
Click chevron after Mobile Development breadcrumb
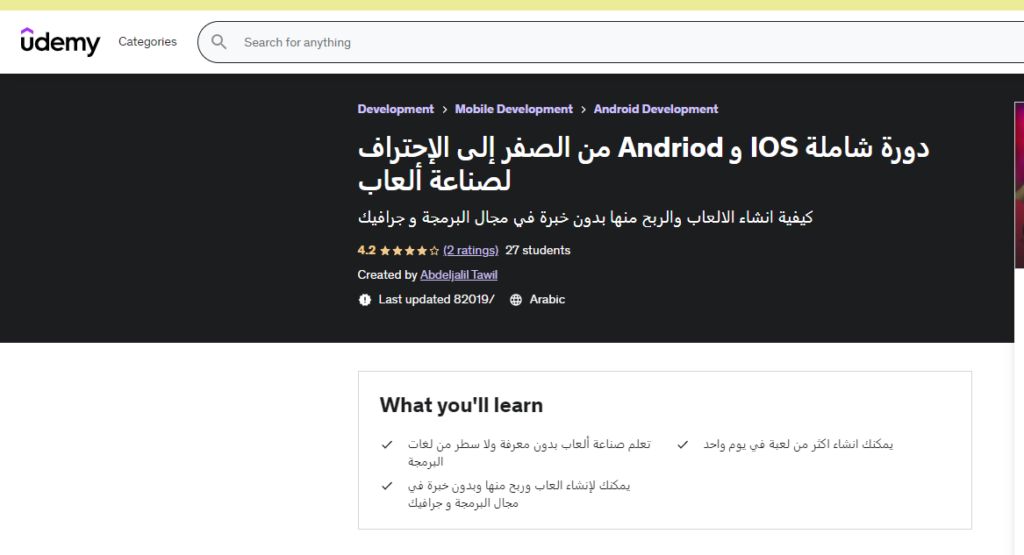tap(583, 110)
